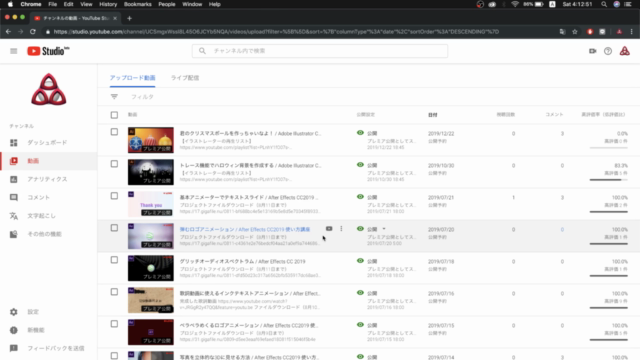Select the ペラペラめくるロゴ video checkbox
Viewport: 640px width, 360px height.
[x=114, y=324]
